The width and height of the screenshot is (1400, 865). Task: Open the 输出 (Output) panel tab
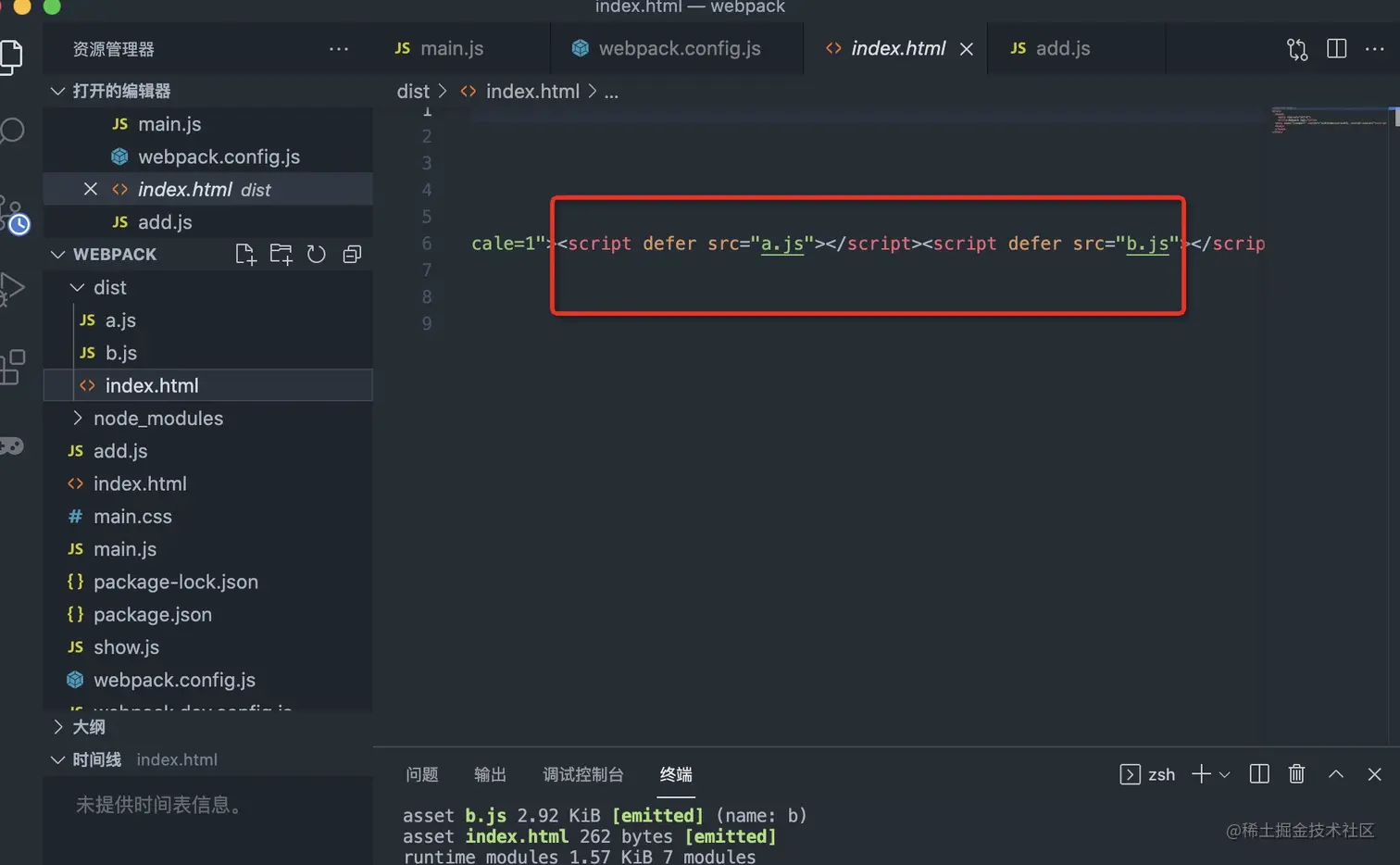point(490,774)
